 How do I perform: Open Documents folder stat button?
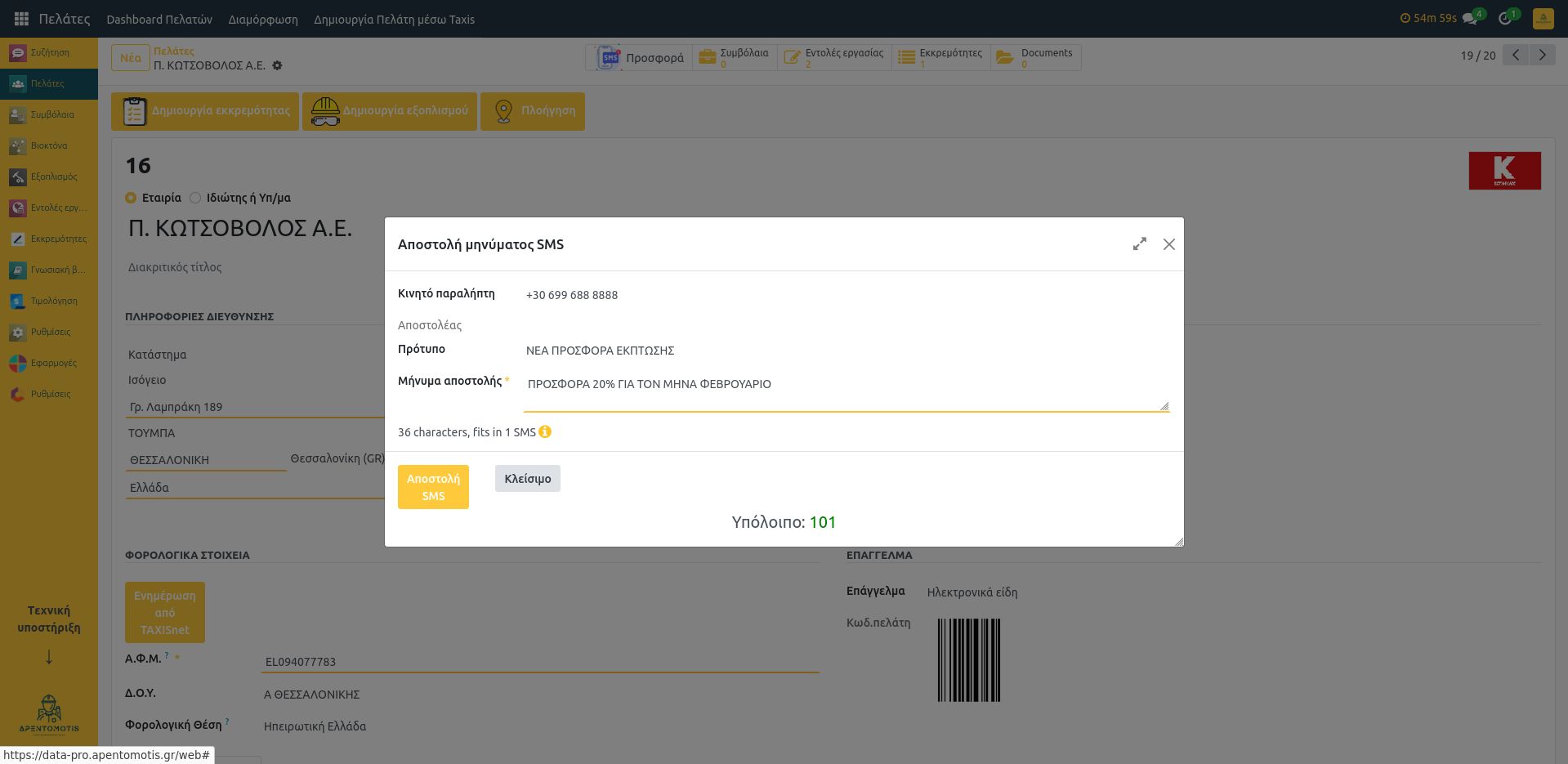click(1035, 57)
